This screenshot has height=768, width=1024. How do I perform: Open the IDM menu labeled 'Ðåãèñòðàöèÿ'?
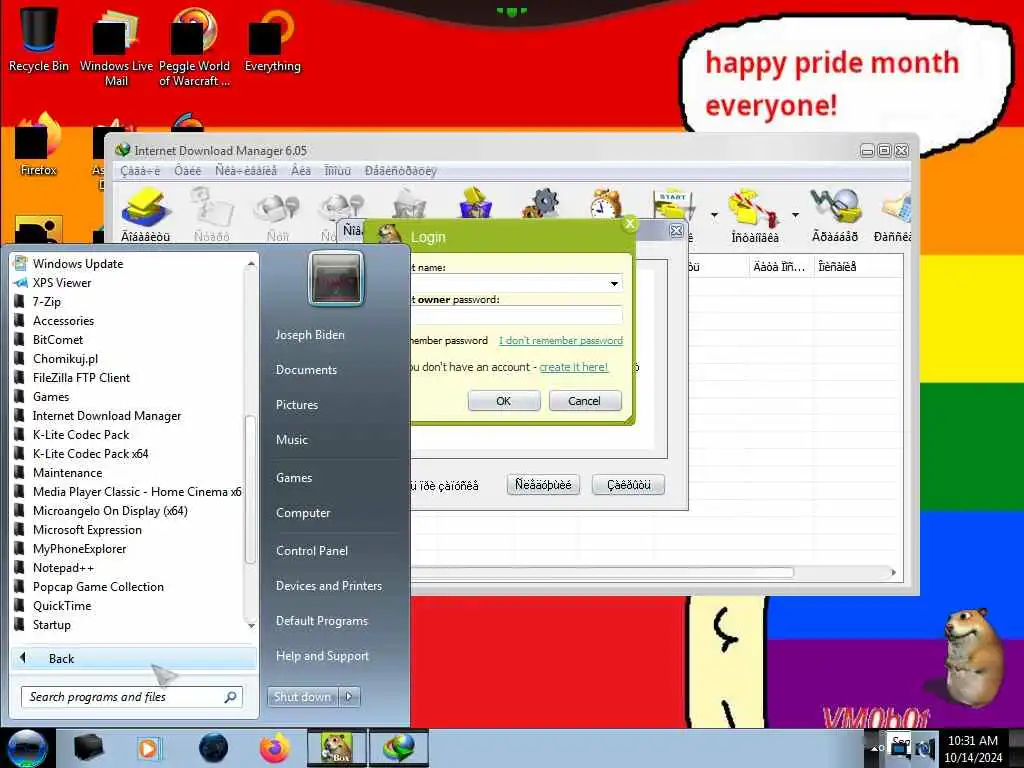pyautogui.click(x=400, y=170)
